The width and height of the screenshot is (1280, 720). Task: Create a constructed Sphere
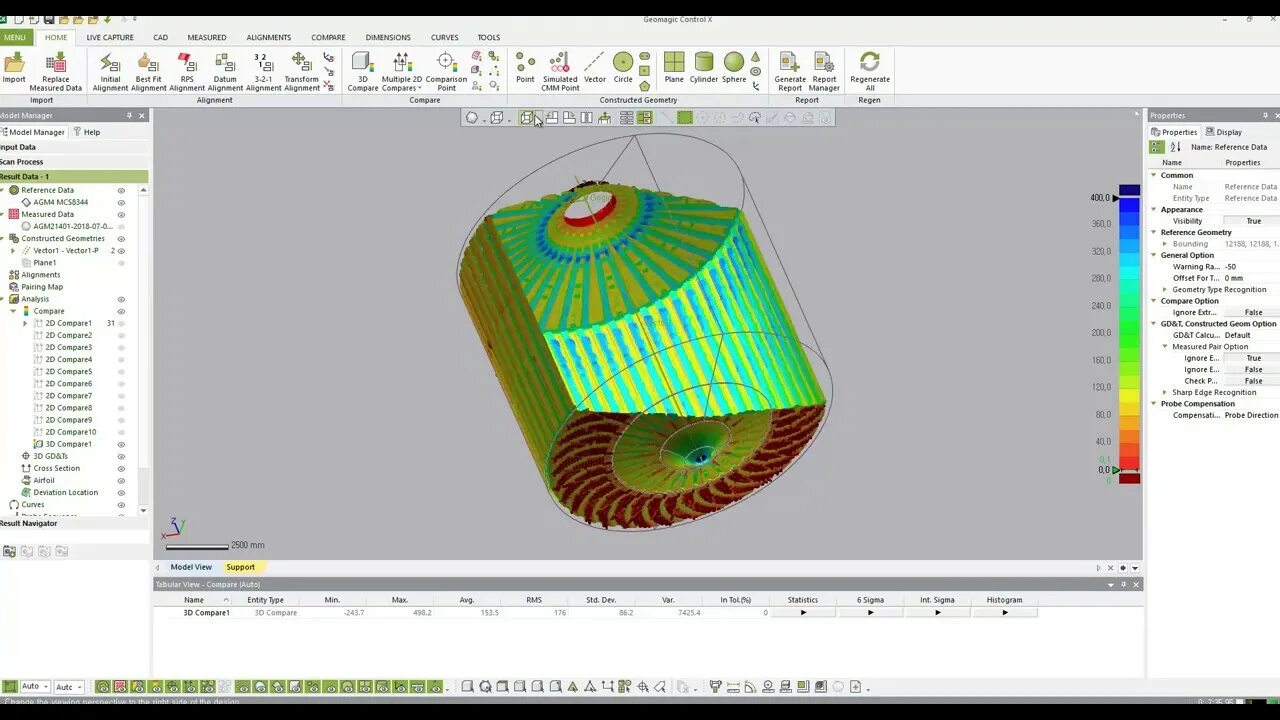click(x=734, y=68)
